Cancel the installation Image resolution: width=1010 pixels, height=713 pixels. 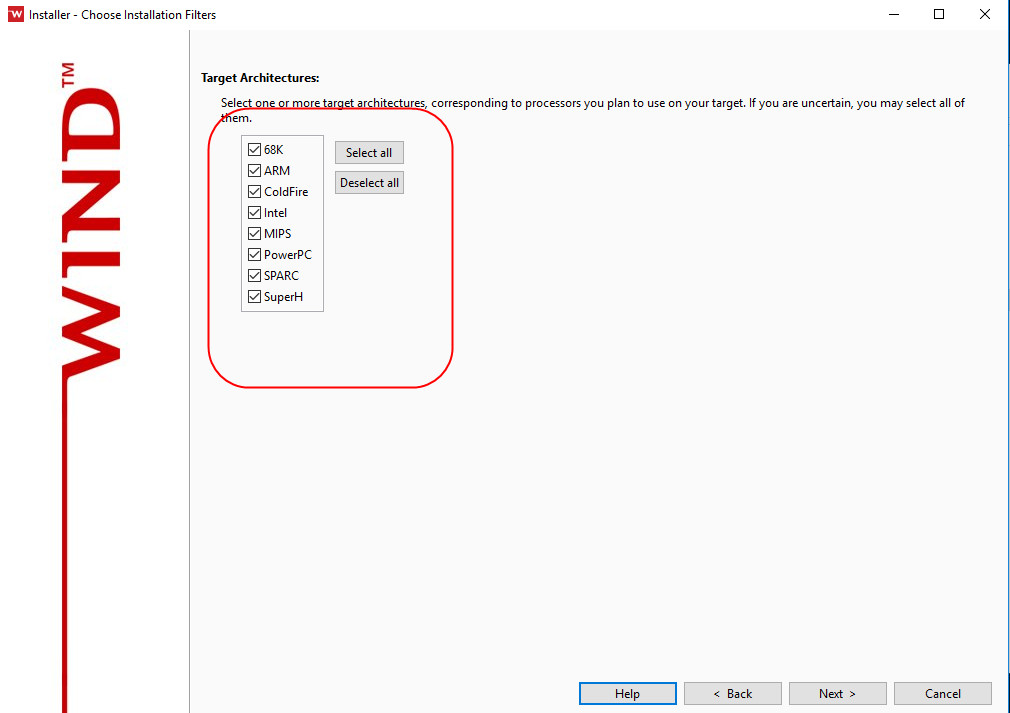(942, 693)
